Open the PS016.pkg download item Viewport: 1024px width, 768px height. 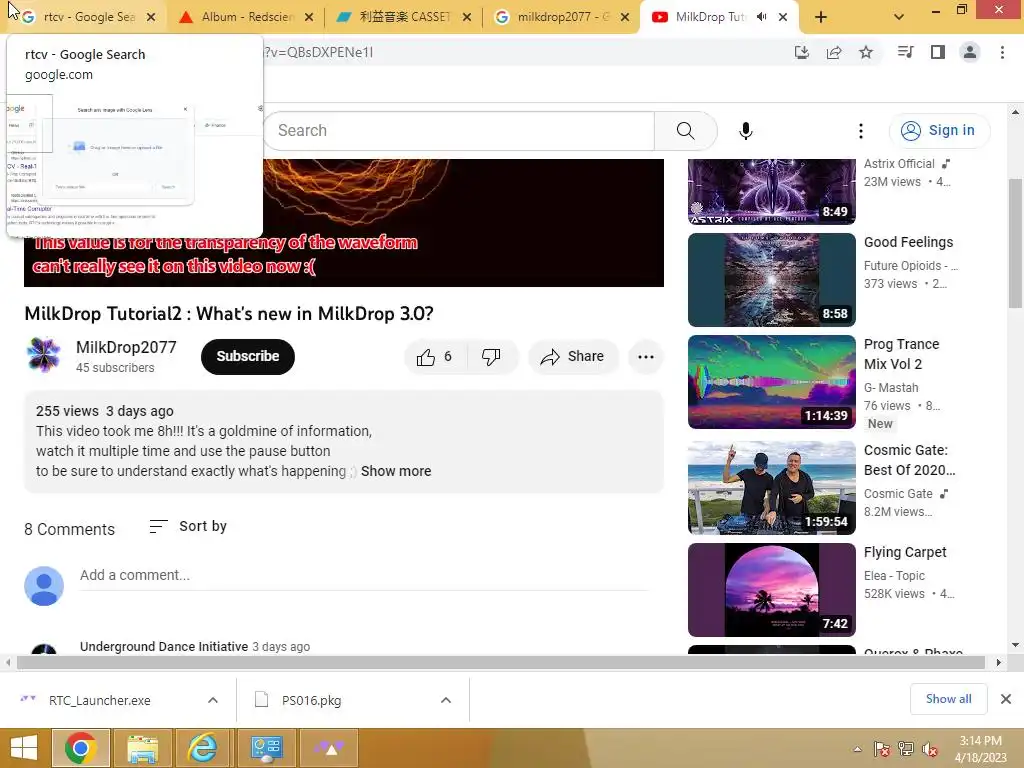312,700
